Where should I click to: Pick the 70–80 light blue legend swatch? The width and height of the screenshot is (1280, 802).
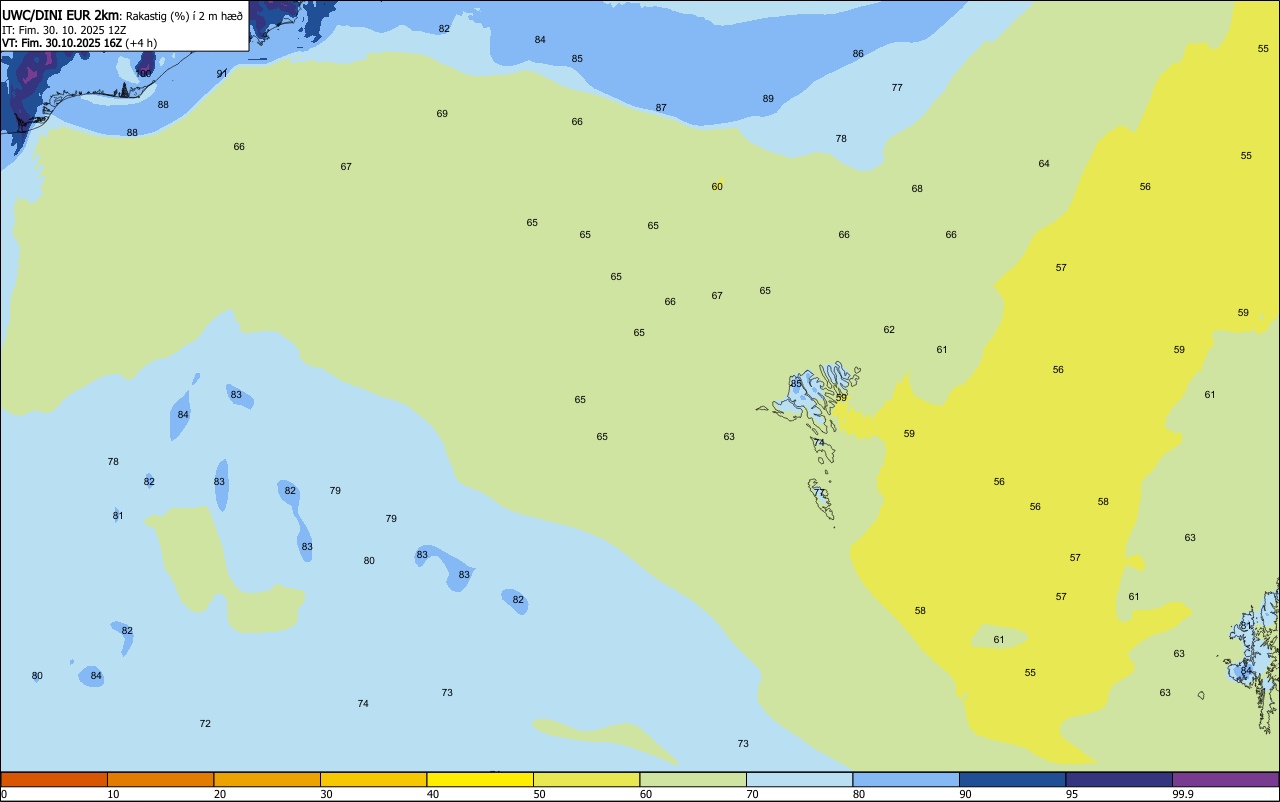pos(799,779)
